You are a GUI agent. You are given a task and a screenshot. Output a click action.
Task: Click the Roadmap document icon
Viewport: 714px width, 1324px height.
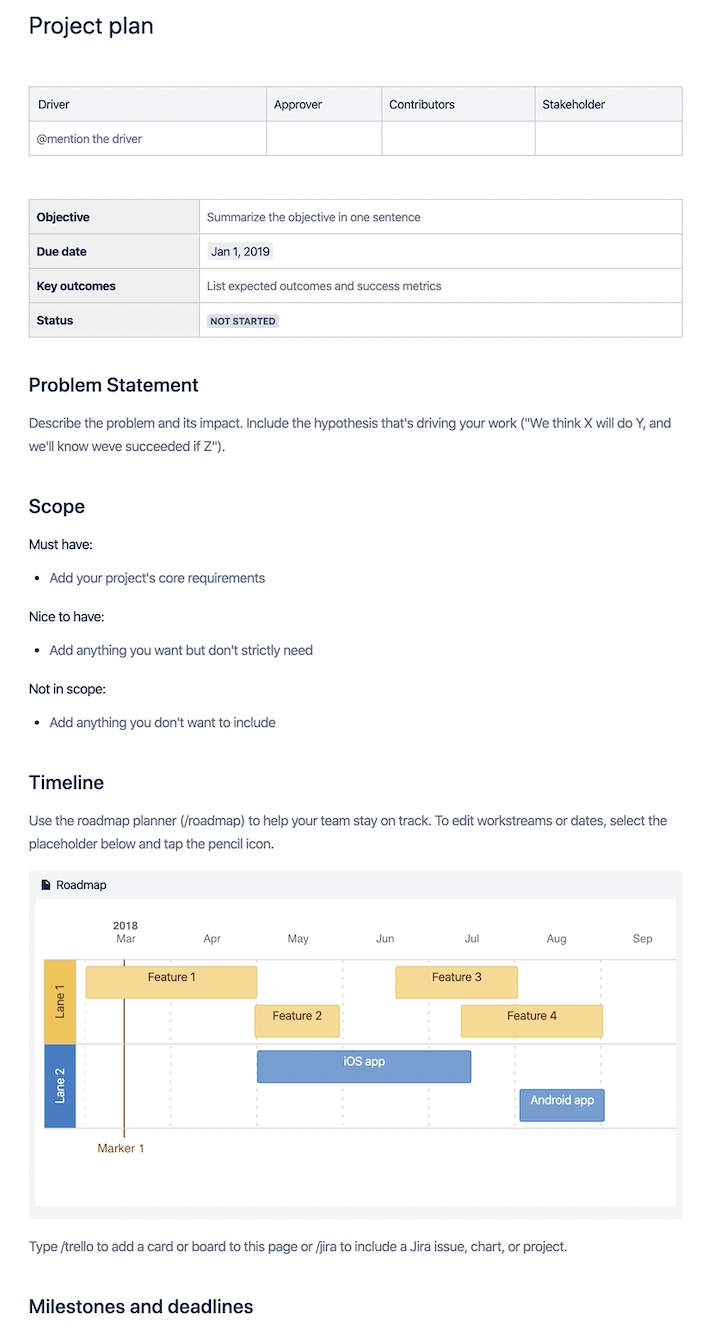(x=45, y=885)
